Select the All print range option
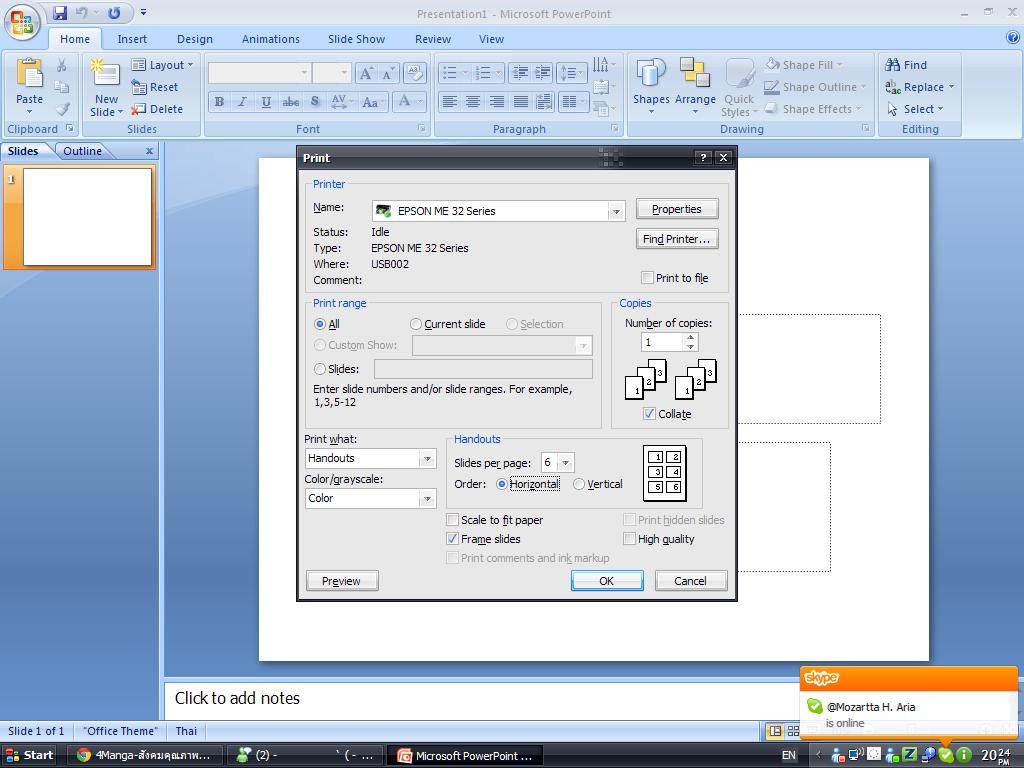The image size is (1024, 768). (320, 324)
